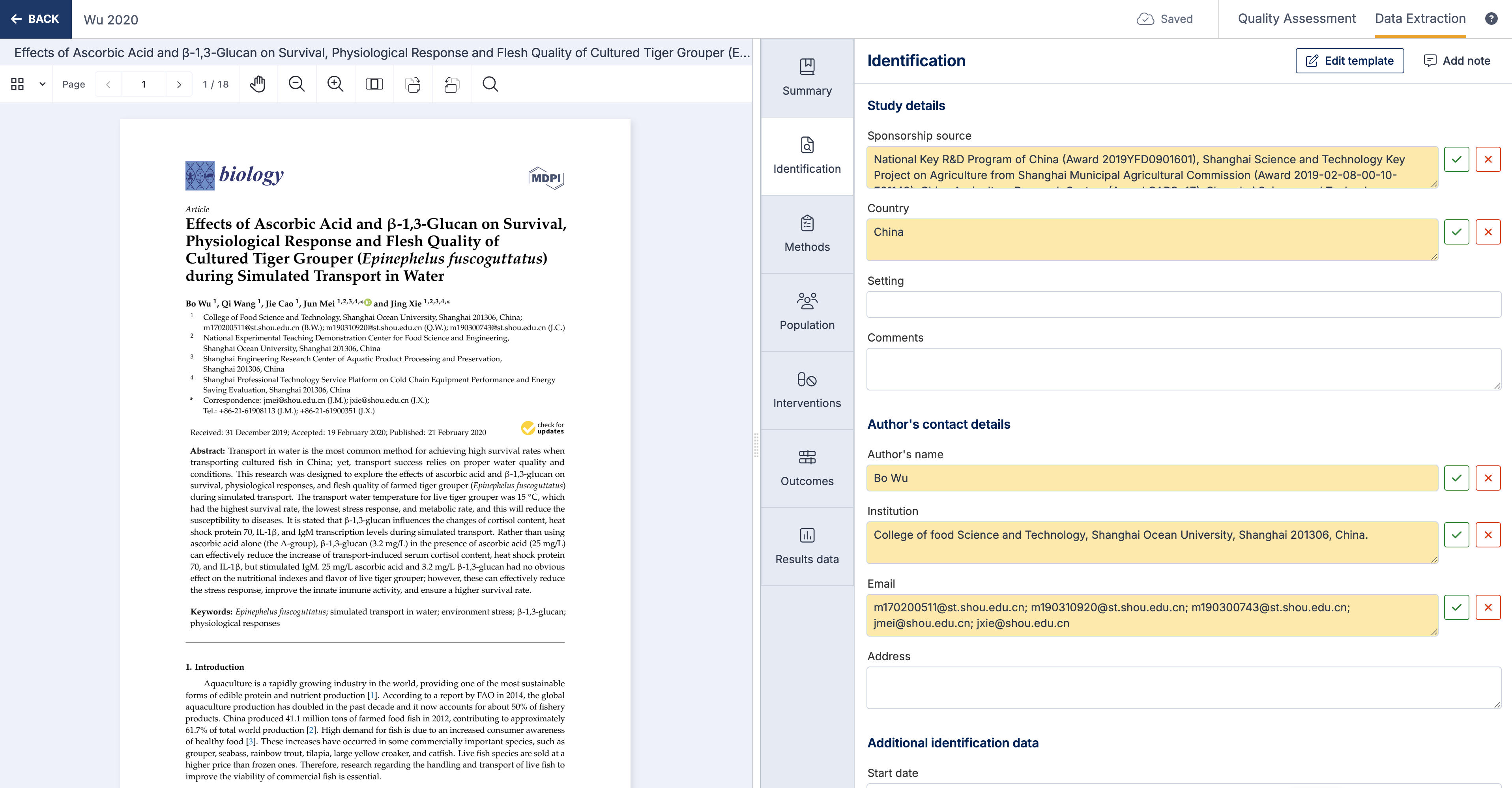Open the Methods section

[807, 234]
